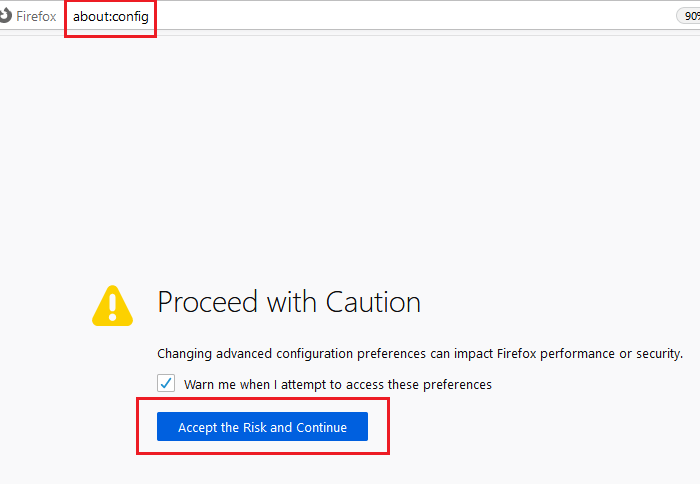Image resolution: width=700 pixels, height=484 pixels.
Task: Click blank area right of Accept button
Action: 540,428
